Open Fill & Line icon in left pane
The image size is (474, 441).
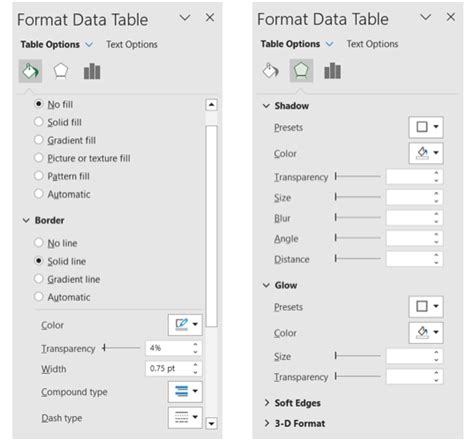(30, 71)
